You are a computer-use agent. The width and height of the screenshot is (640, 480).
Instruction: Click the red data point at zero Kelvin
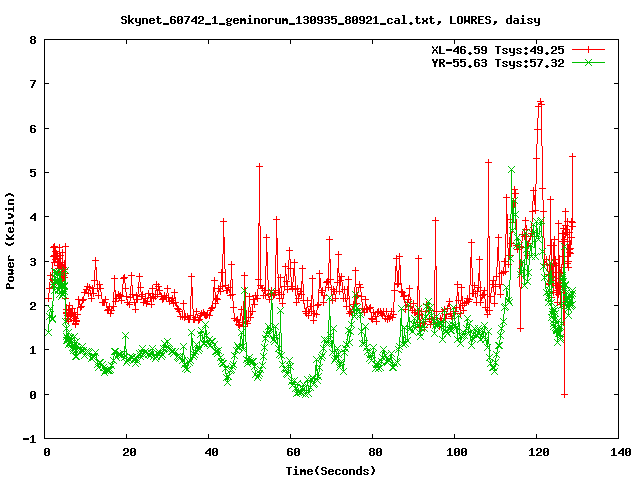564,395
